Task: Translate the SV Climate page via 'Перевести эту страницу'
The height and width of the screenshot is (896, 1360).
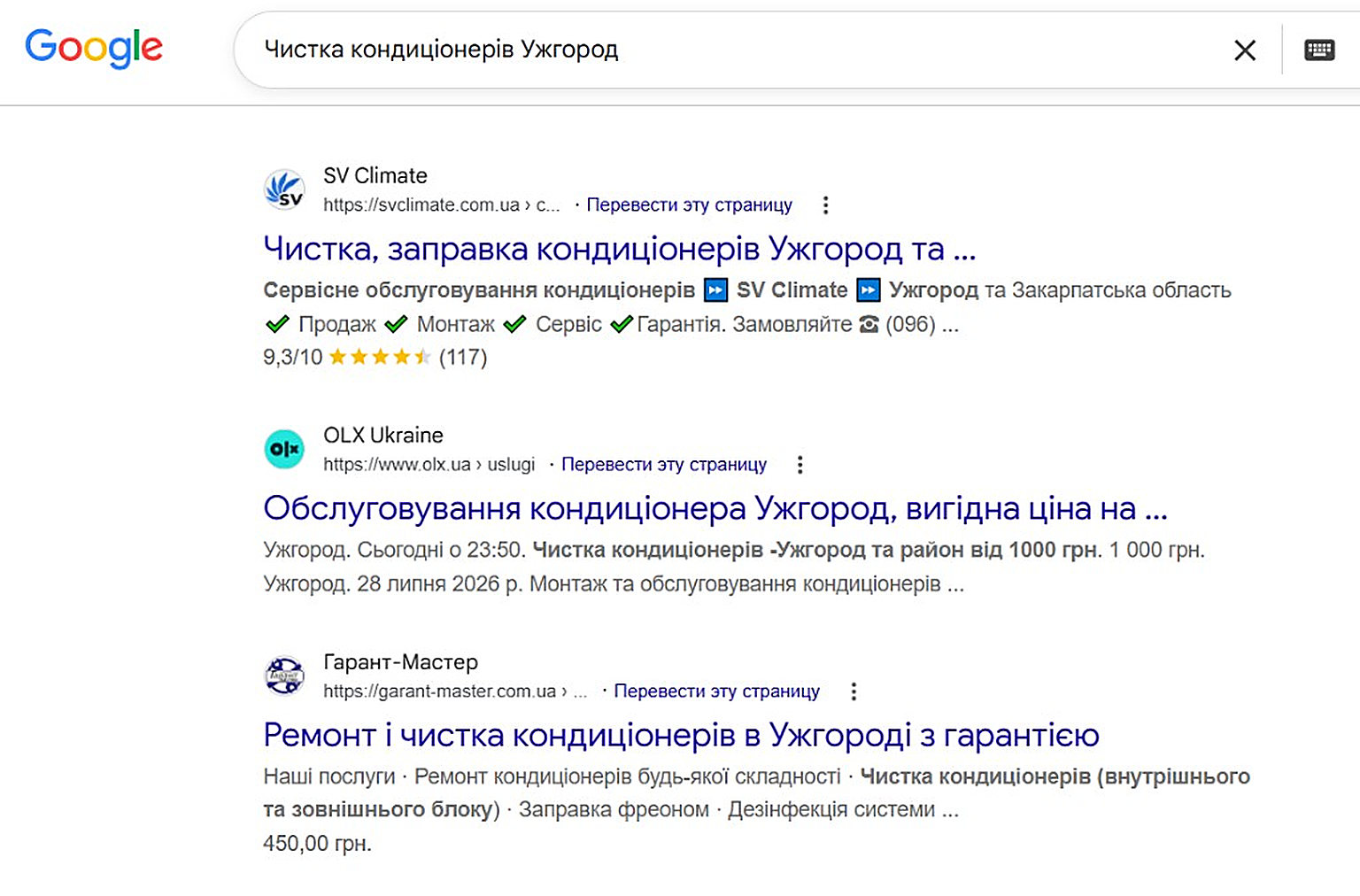Action: [x=689, y=205]
